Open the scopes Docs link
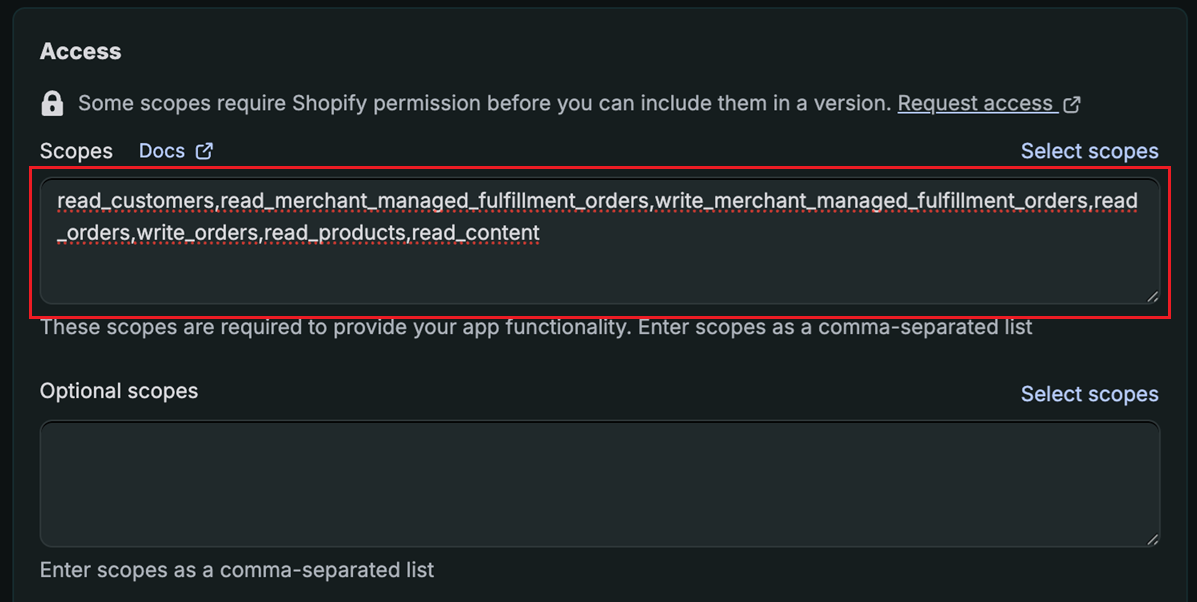This screenshot has width=1197, height=602. (x=162, y=151)
